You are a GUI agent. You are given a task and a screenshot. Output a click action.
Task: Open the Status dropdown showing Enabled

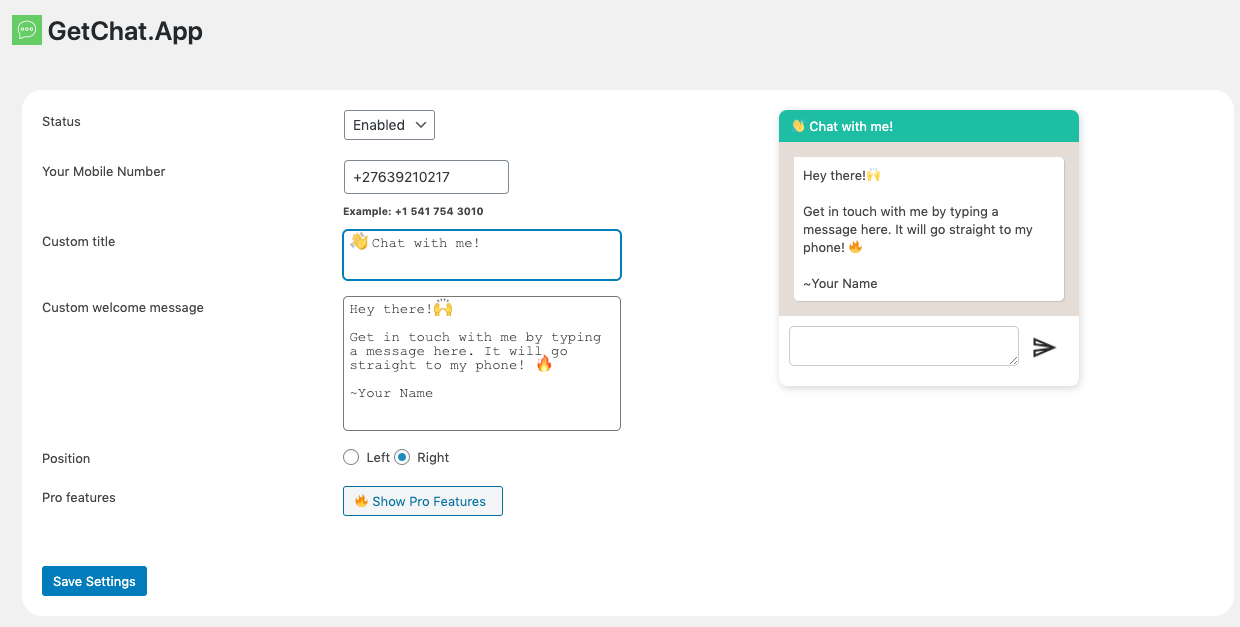[x=389, y=125]
